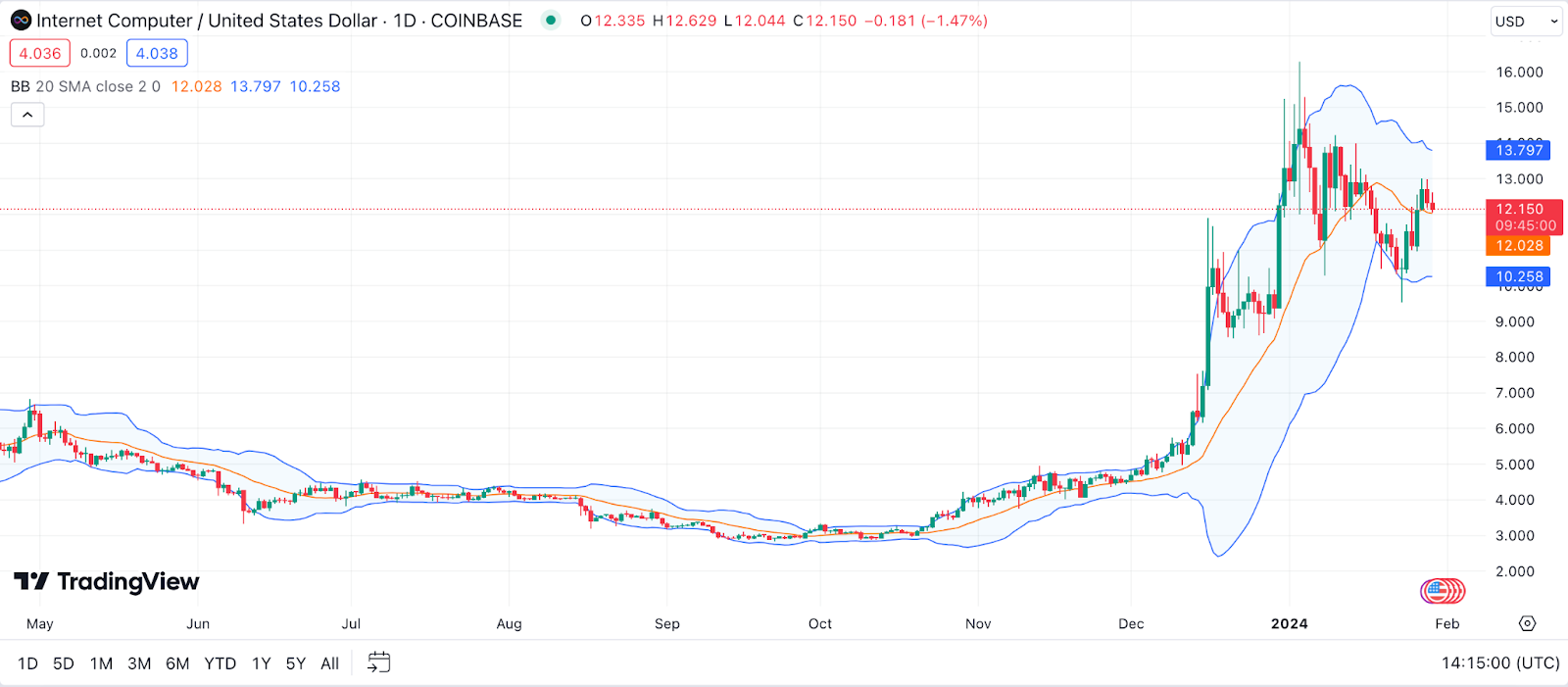Click the 14:15:00 (UTC) timezone button
Screen dimensions: 1568x687
click(1499, 663)
